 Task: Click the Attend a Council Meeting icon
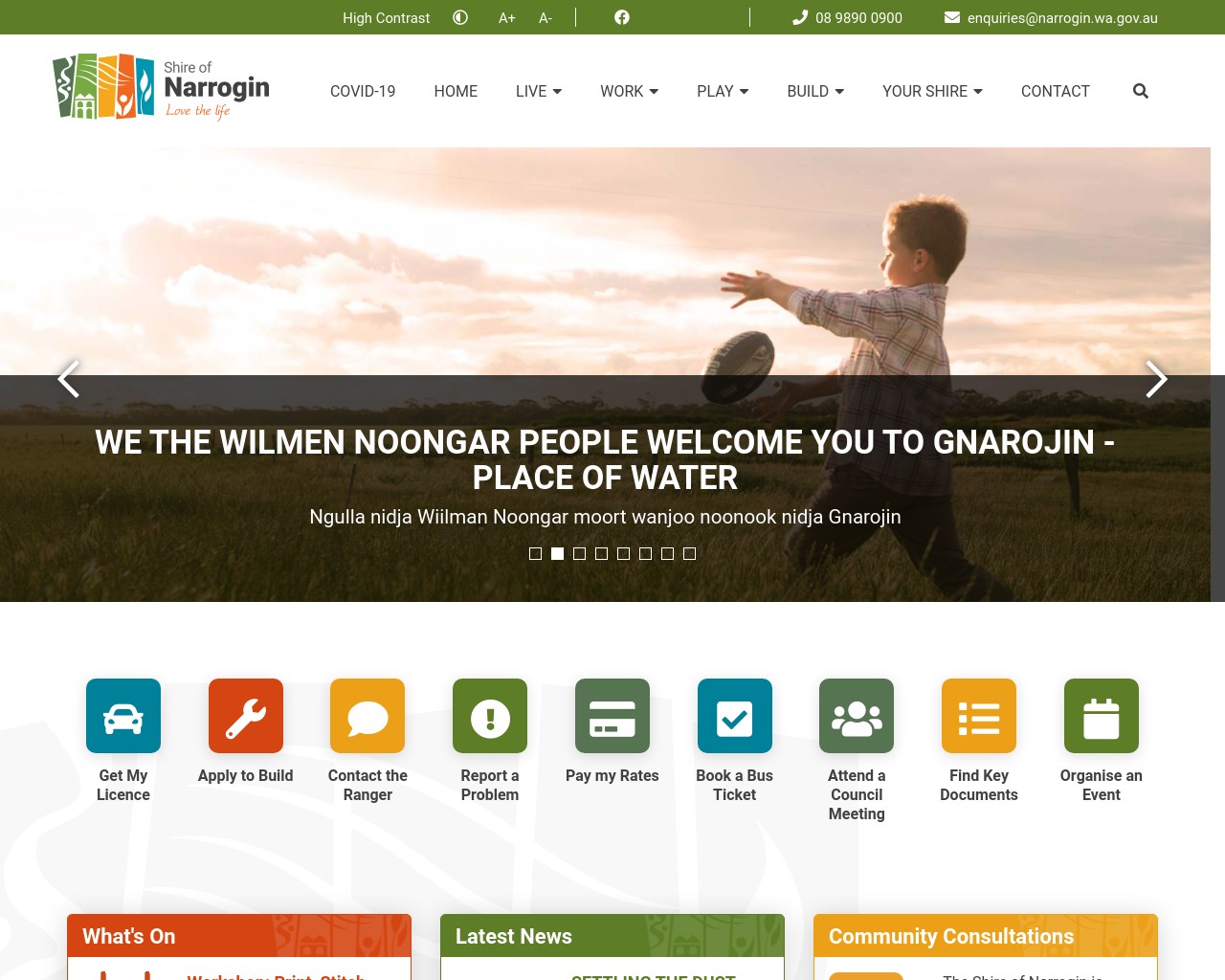tap(856, 715)
